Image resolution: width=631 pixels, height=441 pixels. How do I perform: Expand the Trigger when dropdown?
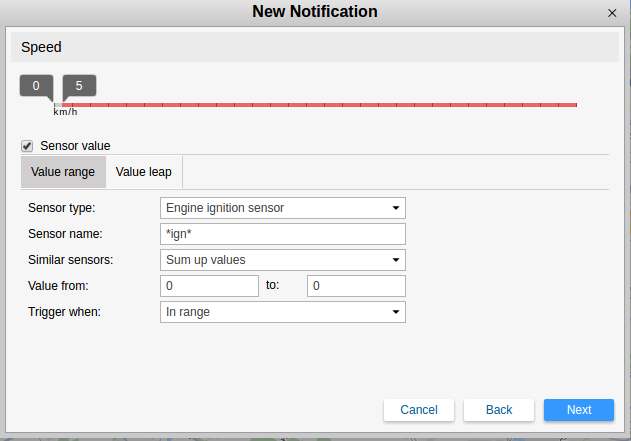pos(282,312)
